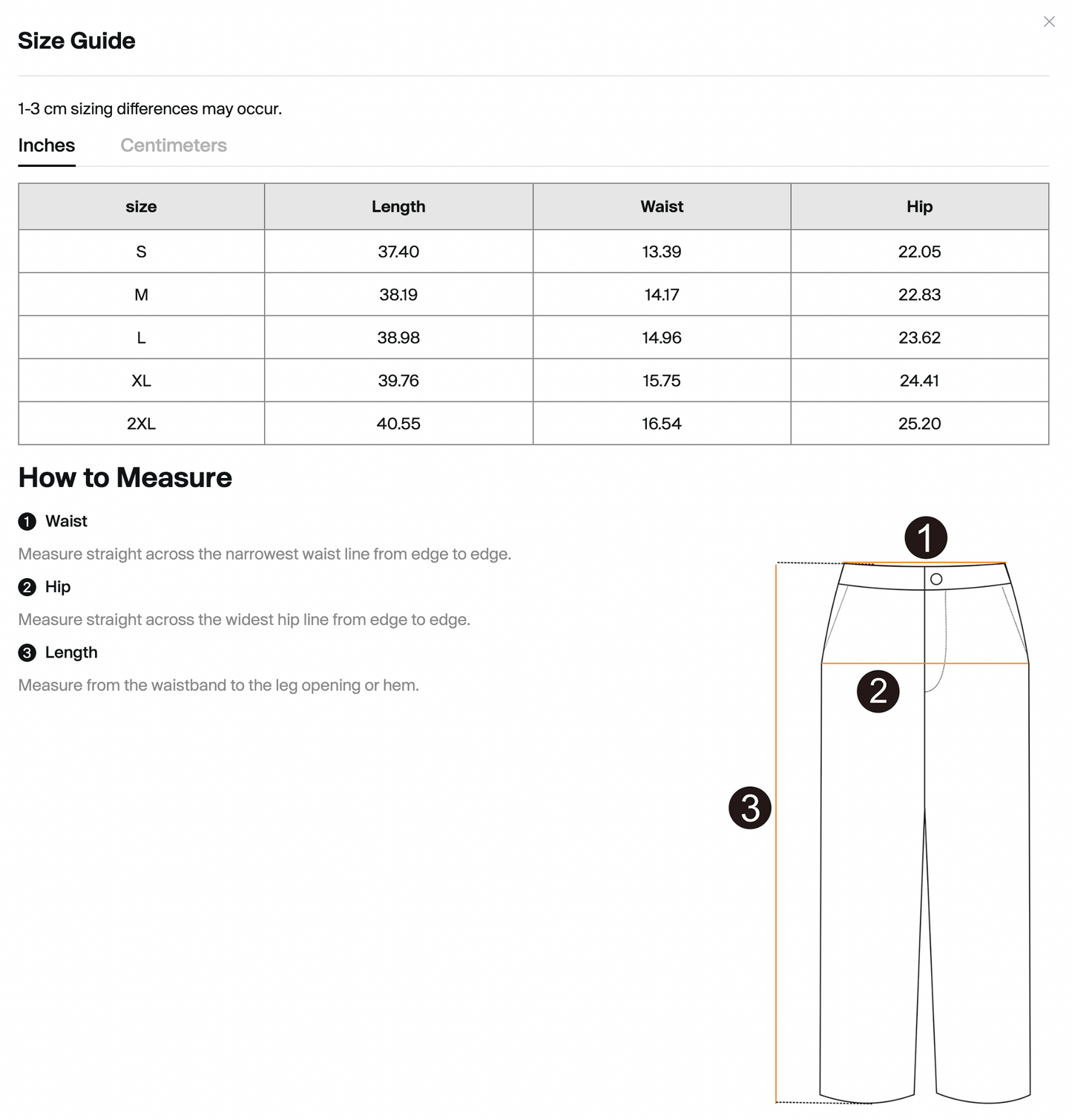
Task: Click the Size Guide title
Action: (x=76, y=40)
